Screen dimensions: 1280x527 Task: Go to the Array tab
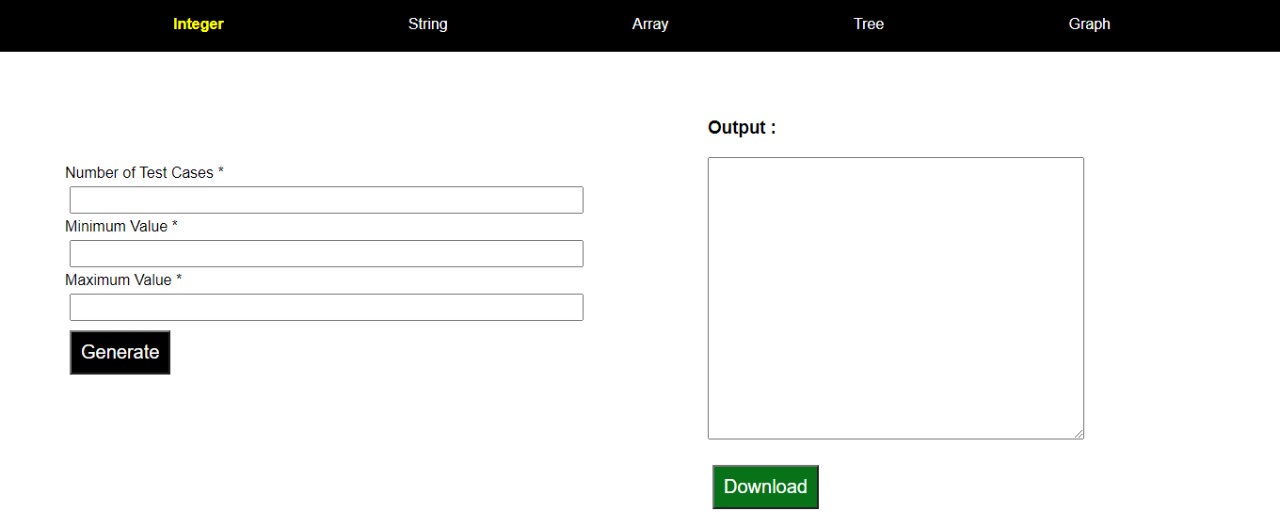[x=650, y=24]
